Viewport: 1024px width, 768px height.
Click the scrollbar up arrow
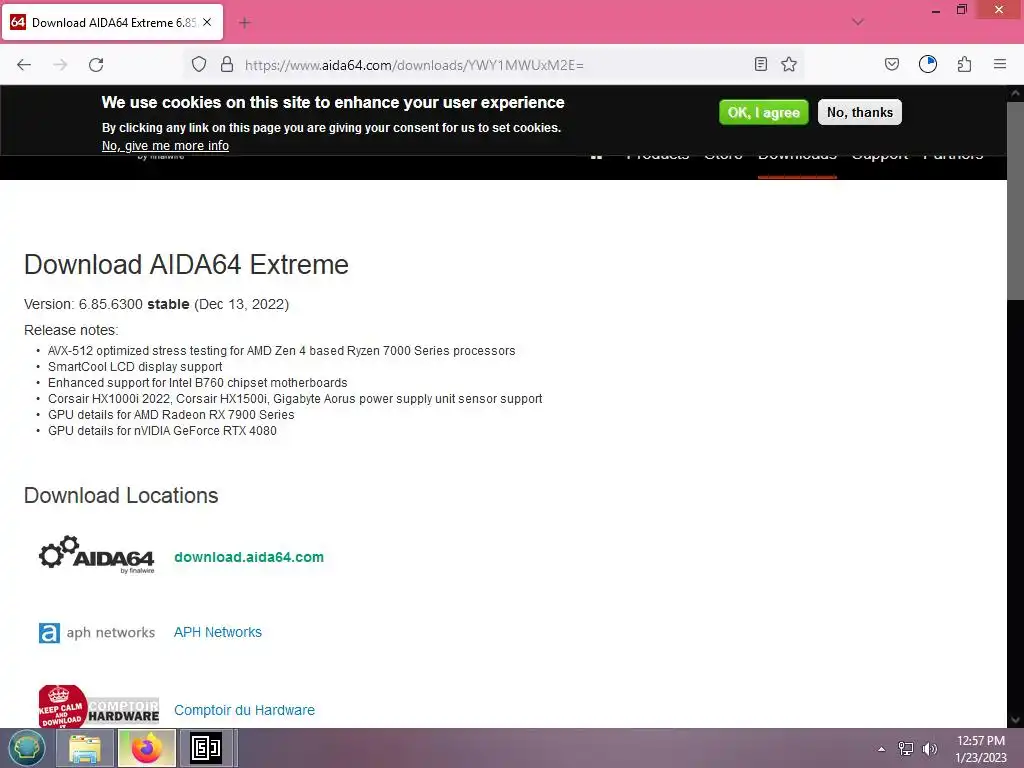click(1015, 93)
